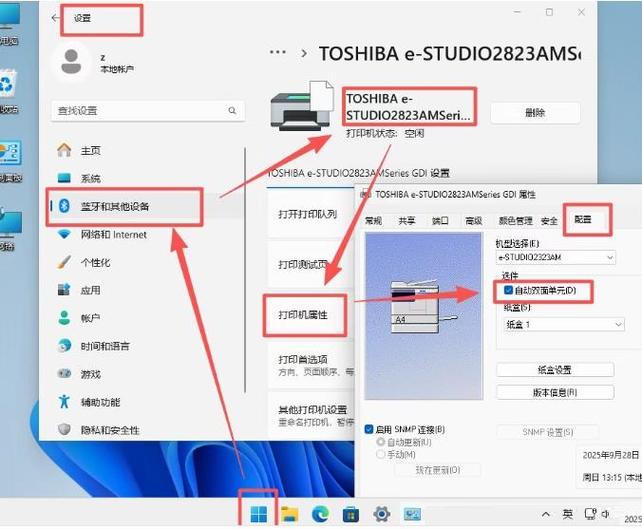Switch to the 端口 tab
Image resolution: width=642 pixels, height=529 pixels.
coord(440,221)
